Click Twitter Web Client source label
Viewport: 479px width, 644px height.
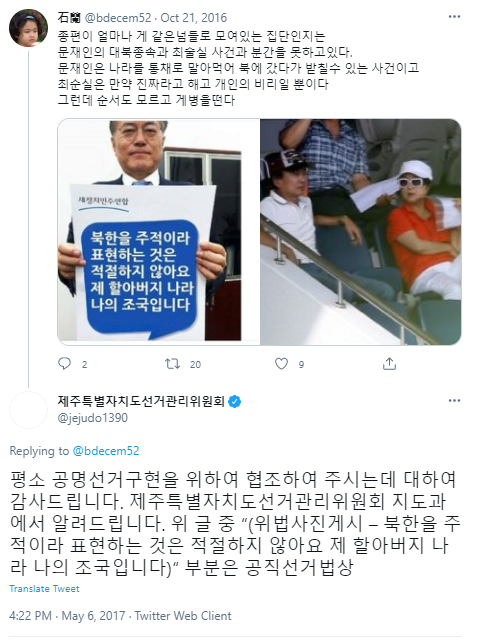point(183,616)
